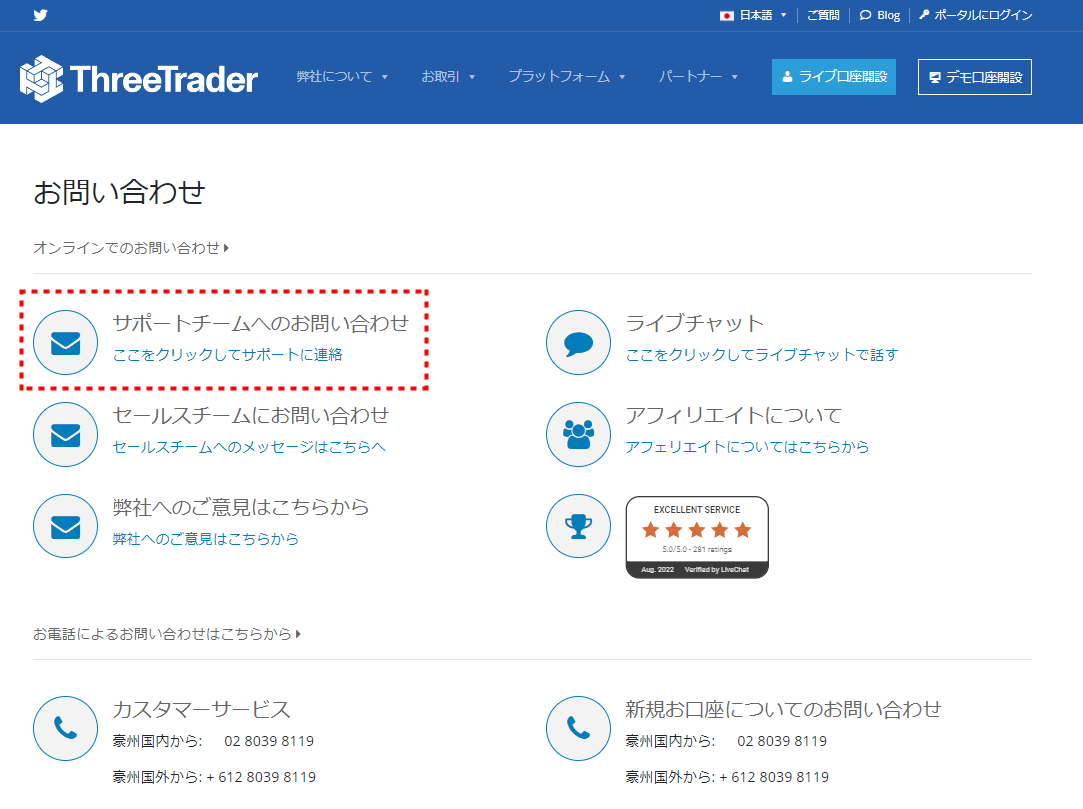Click アフェリエイトについてはこちらから link
The image size is (1083, 809).
[747, 447]
